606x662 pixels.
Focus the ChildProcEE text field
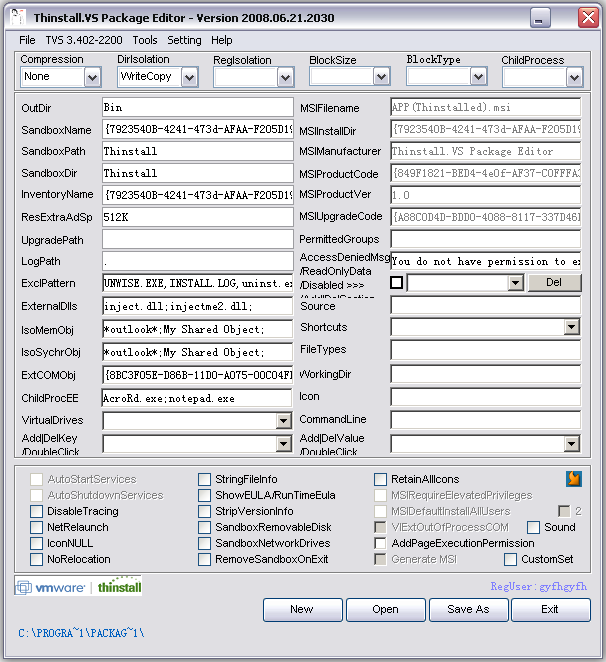click(197, 398)
